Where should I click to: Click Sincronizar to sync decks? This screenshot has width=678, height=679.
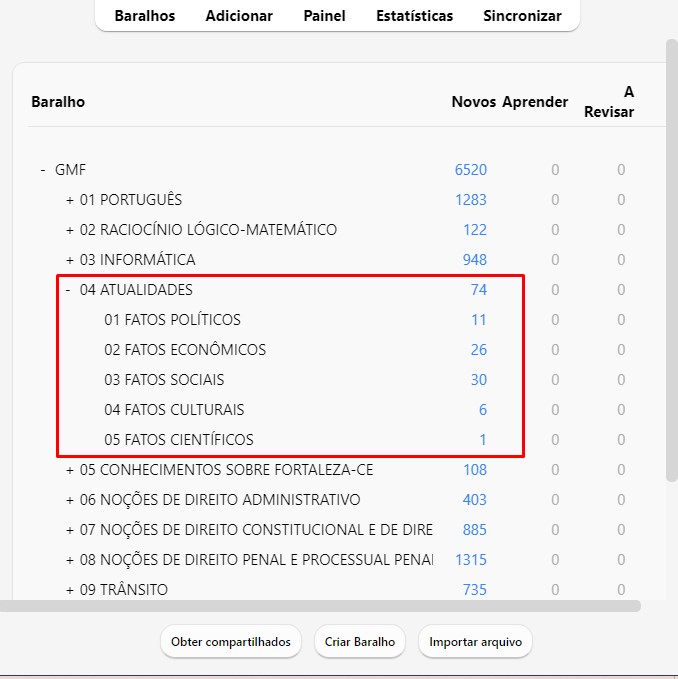(522, 16)
